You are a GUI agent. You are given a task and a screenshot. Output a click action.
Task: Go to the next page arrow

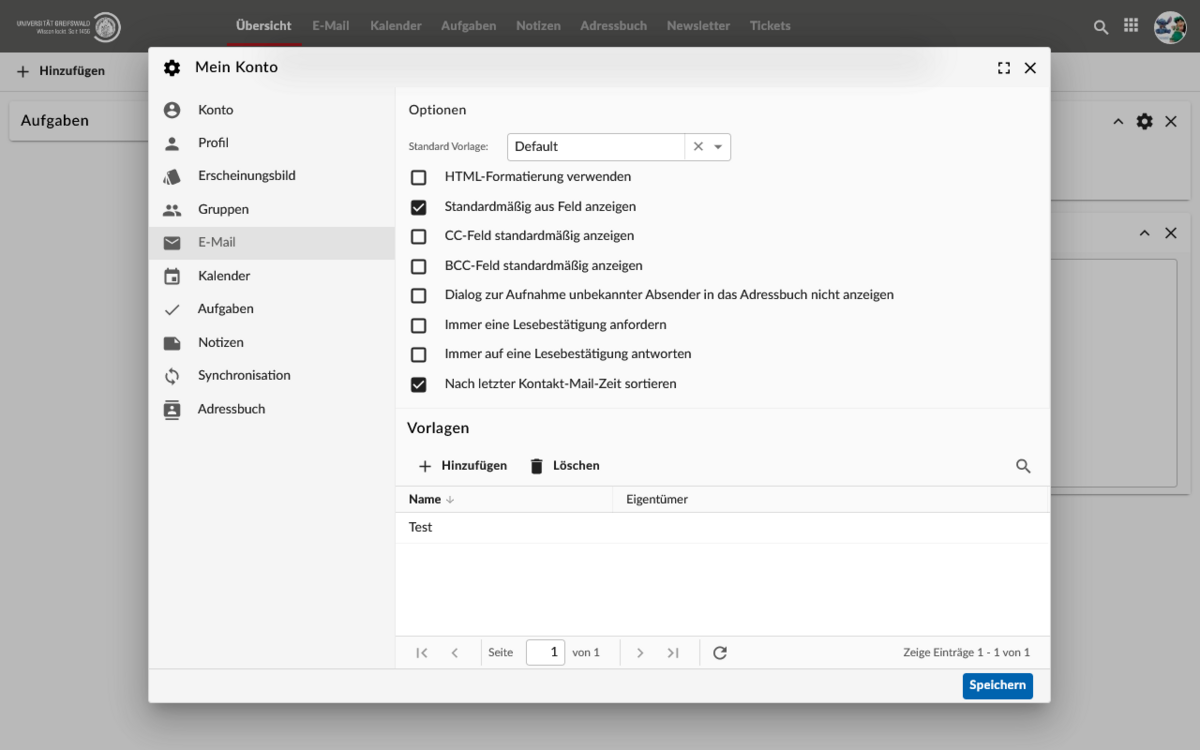(640, 653)
